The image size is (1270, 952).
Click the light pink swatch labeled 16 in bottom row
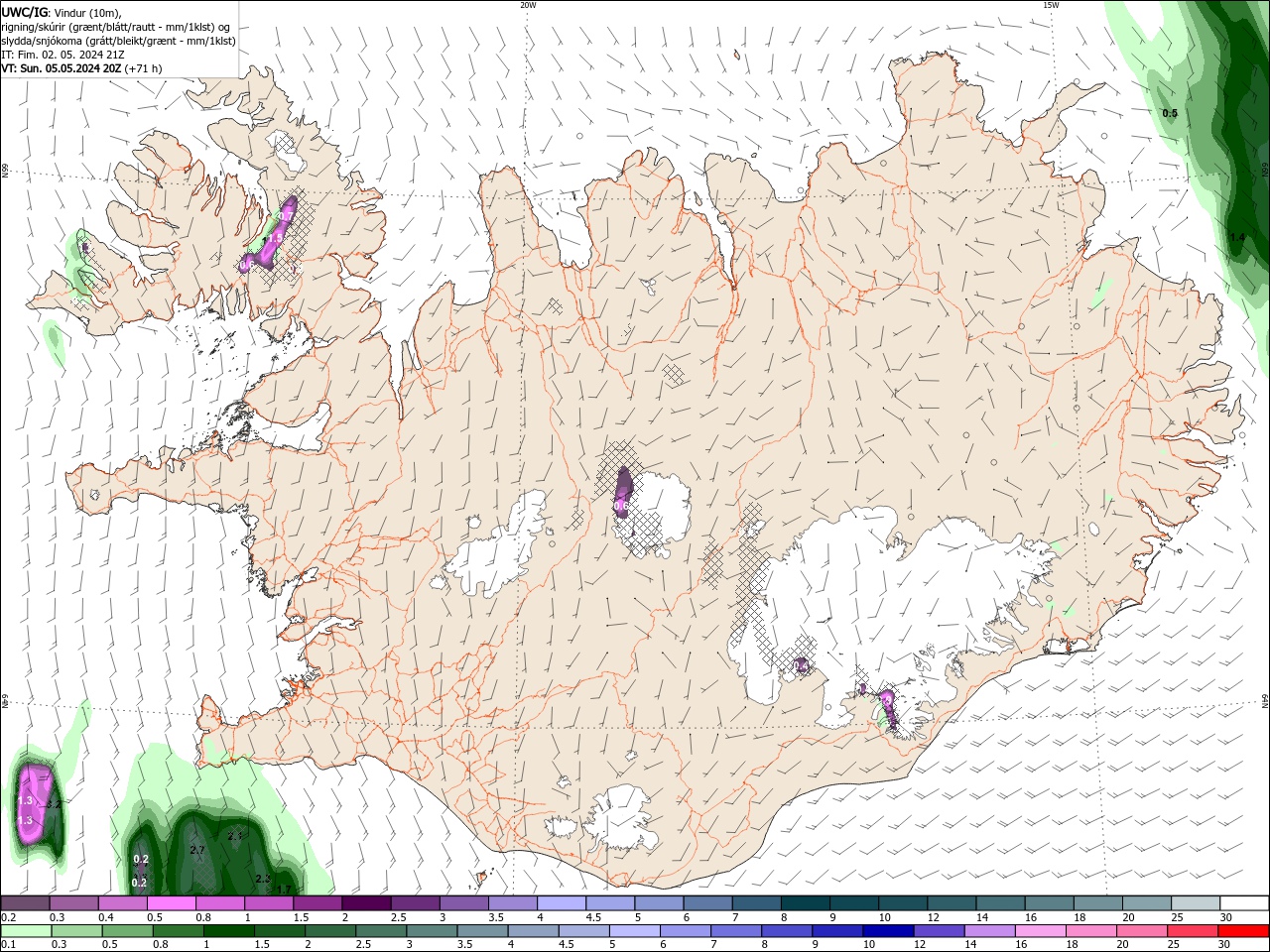(x=1039, y=931)
